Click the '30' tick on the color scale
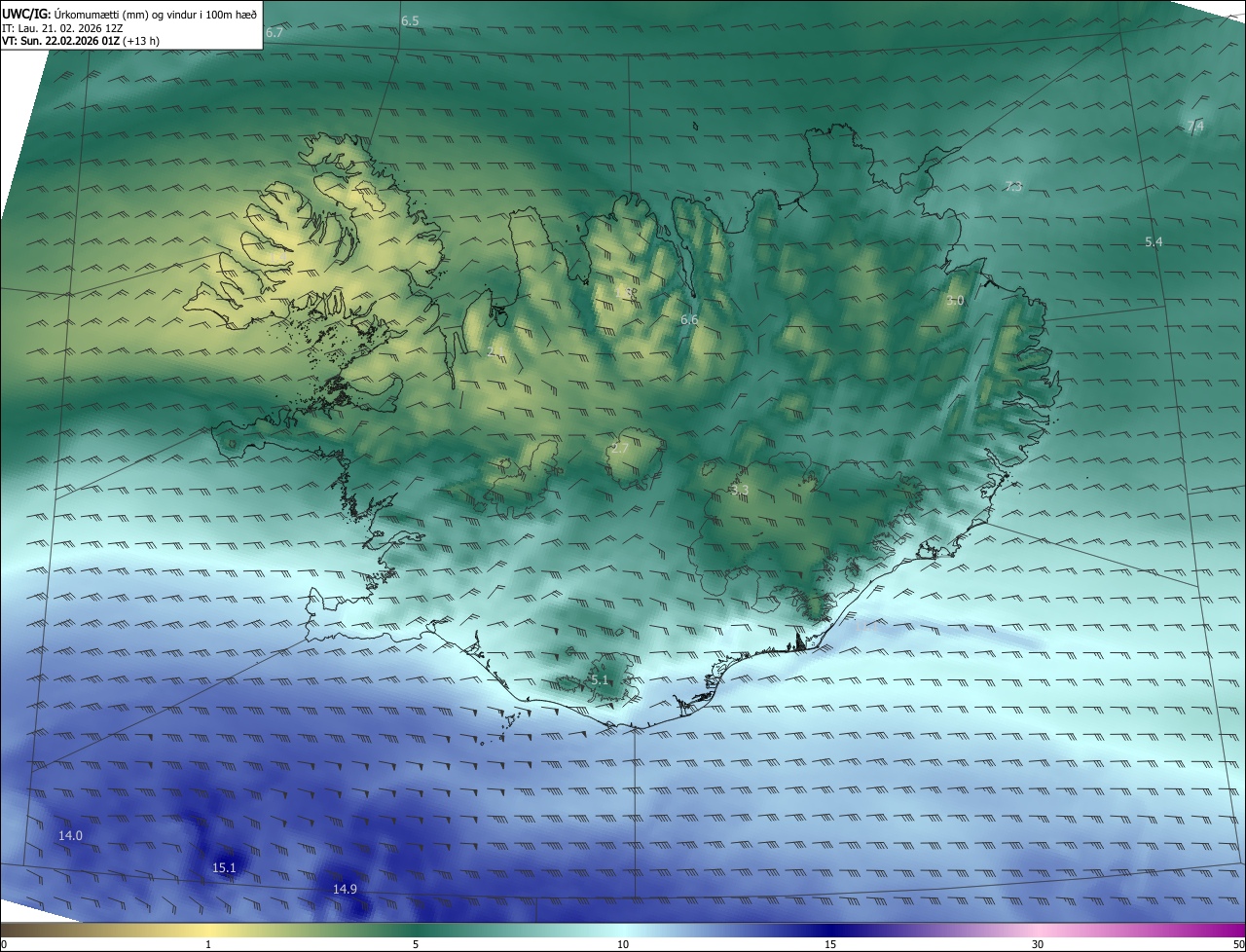 [x=1038, y=944]
